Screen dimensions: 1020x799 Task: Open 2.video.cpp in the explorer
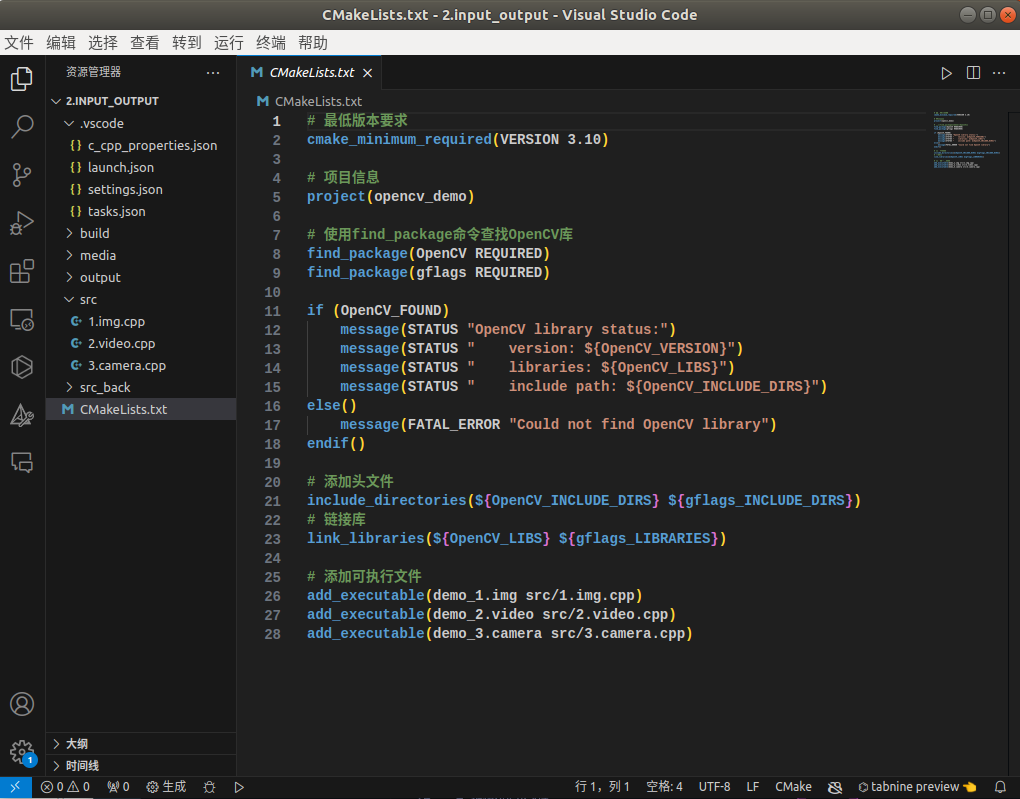[121, 343]
